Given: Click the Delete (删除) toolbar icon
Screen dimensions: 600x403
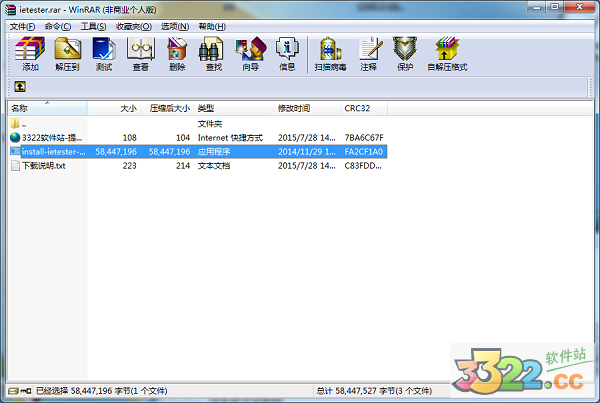Looking at the screenshot, I should coord(177,54).
